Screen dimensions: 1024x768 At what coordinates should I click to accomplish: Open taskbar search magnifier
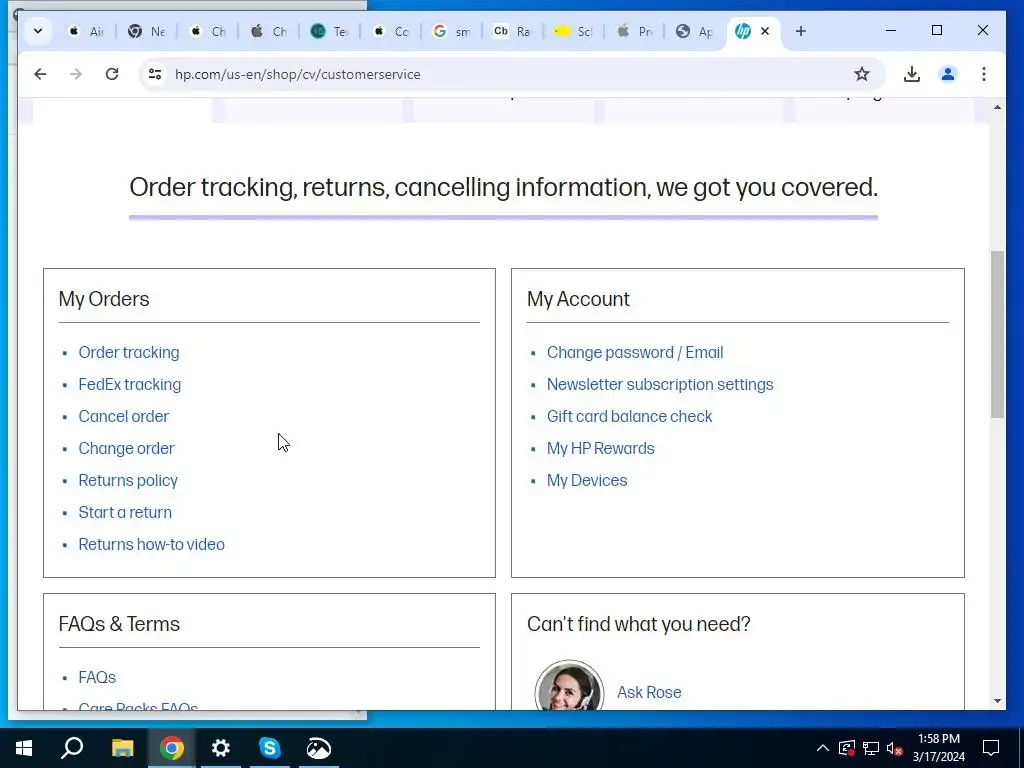(72, 748)
